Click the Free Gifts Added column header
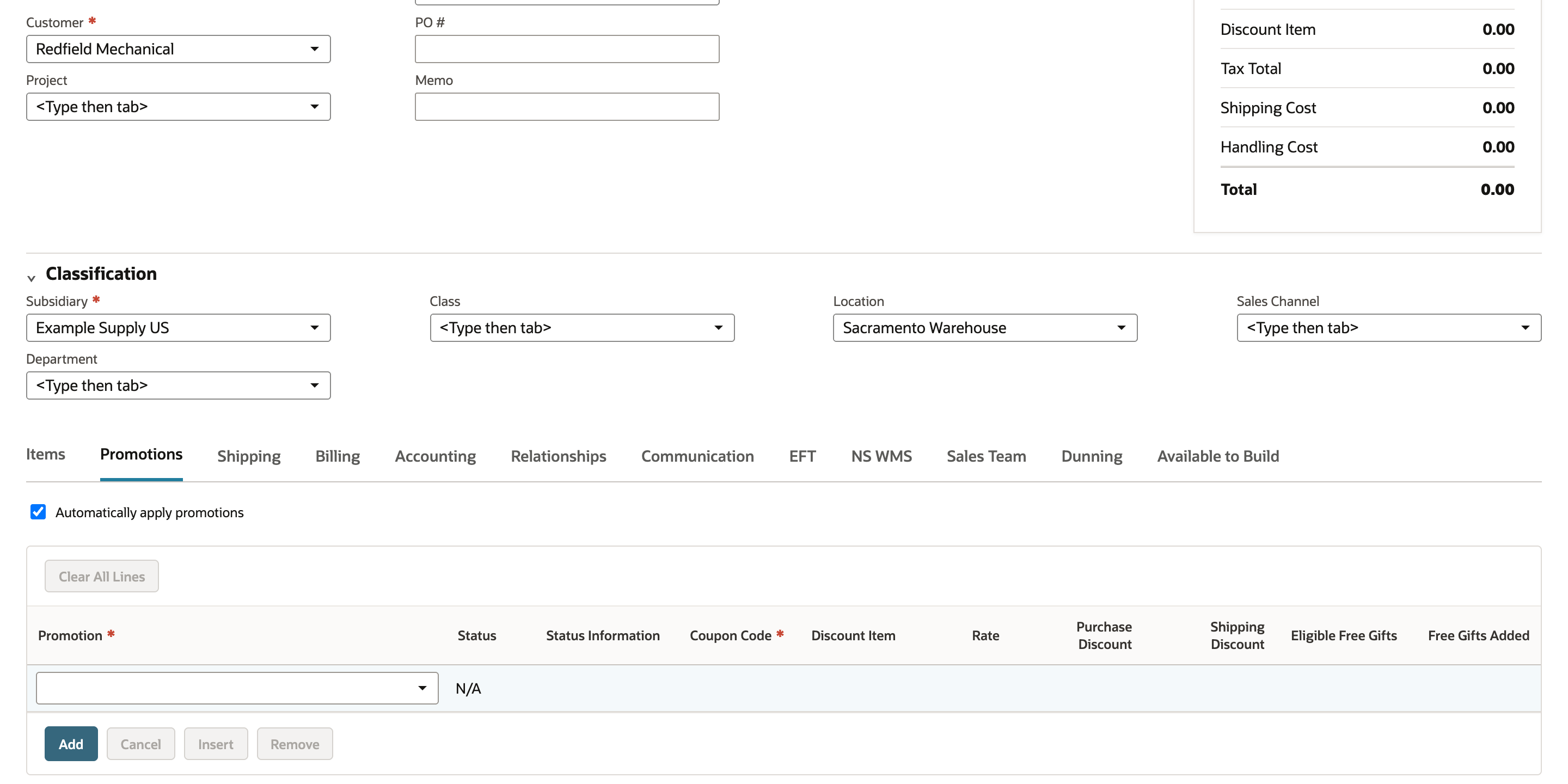 tap(1478, 635)
